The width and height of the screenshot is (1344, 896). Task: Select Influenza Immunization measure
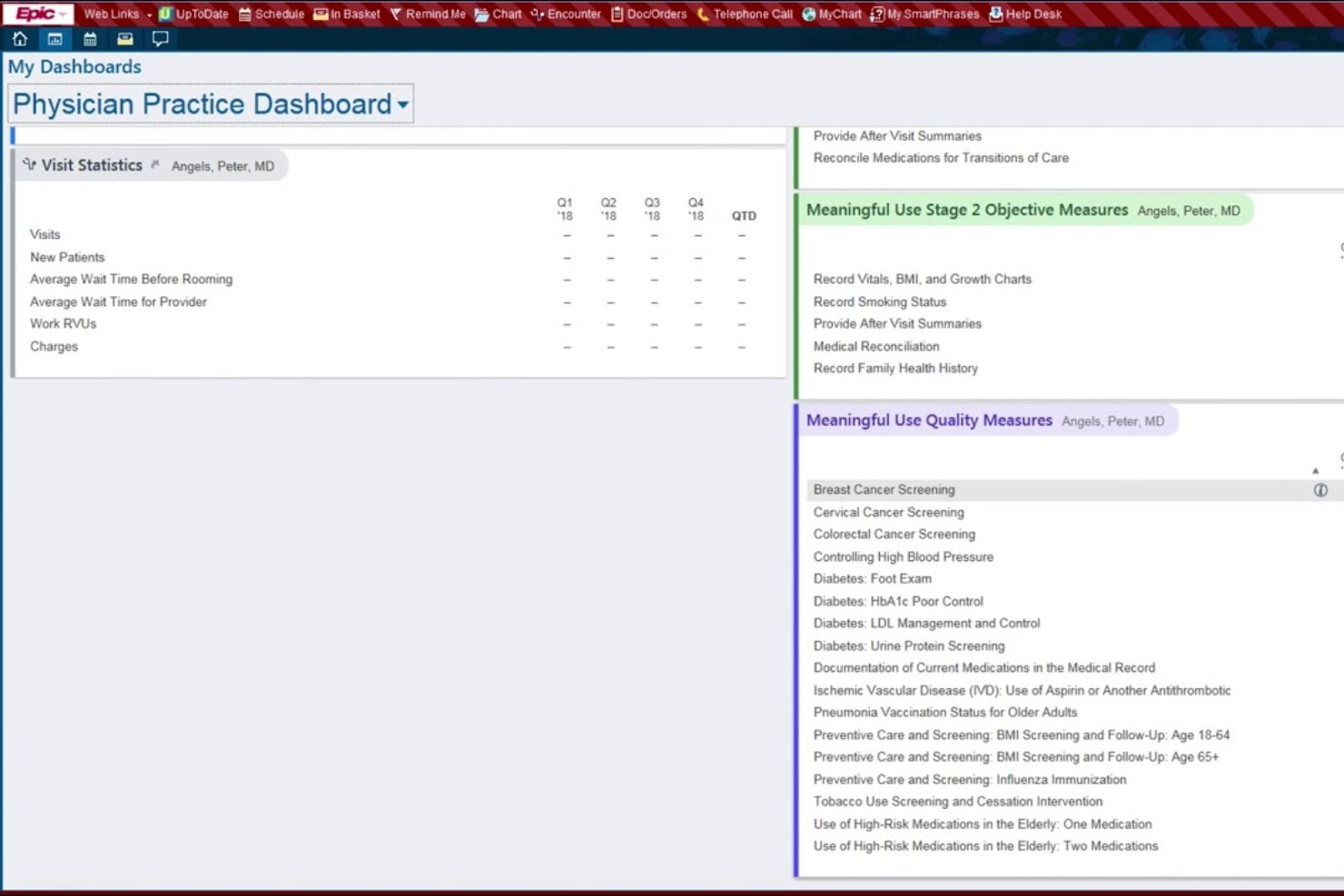click(970, 780)
